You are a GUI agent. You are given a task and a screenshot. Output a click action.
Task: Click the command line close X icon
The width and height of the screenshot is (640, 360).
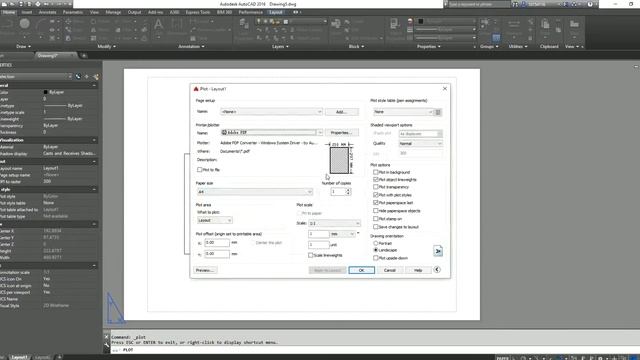coord(107,337)
